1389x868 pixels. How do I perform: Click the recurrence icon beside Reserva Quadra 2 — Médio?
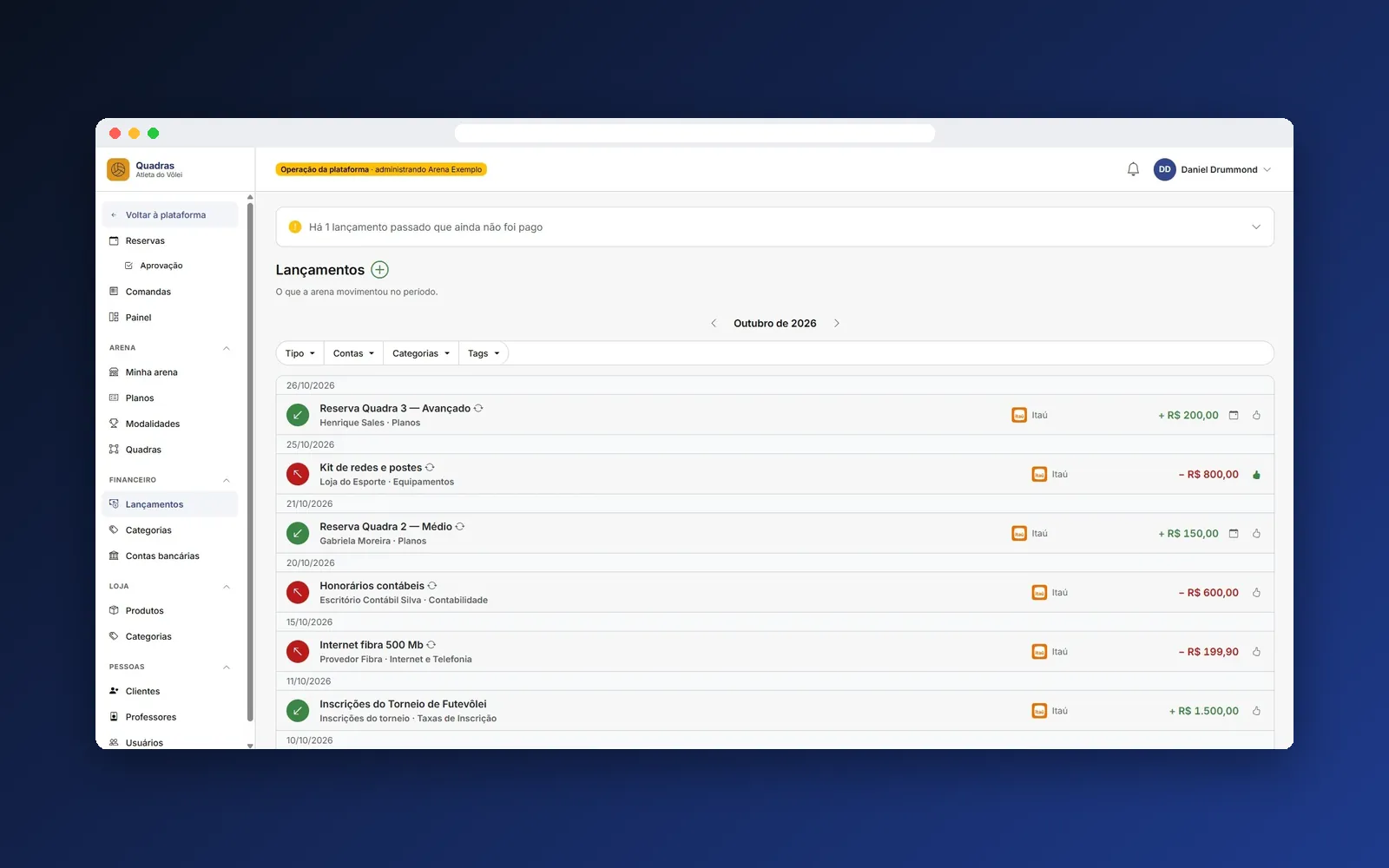(460, 527)
